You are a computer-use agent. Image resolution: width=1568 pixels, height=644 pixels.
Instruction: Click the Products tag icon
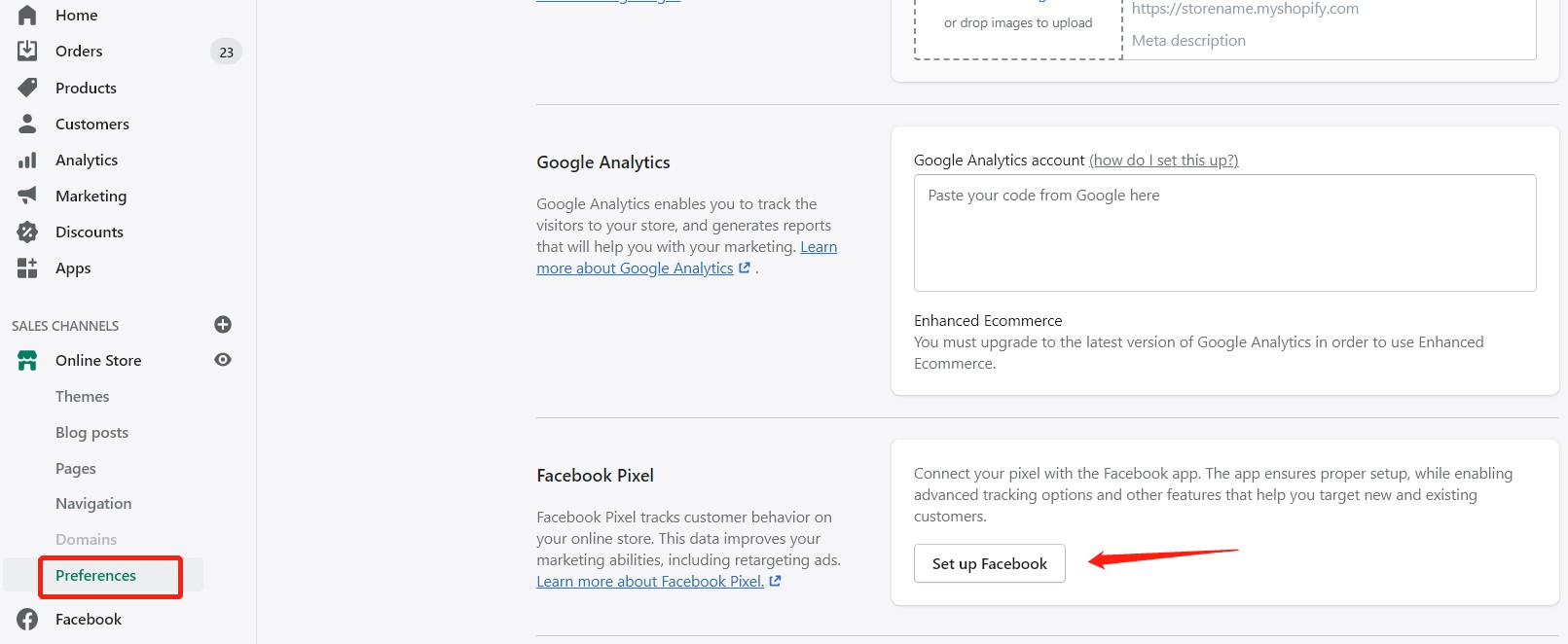coord(27,88)
